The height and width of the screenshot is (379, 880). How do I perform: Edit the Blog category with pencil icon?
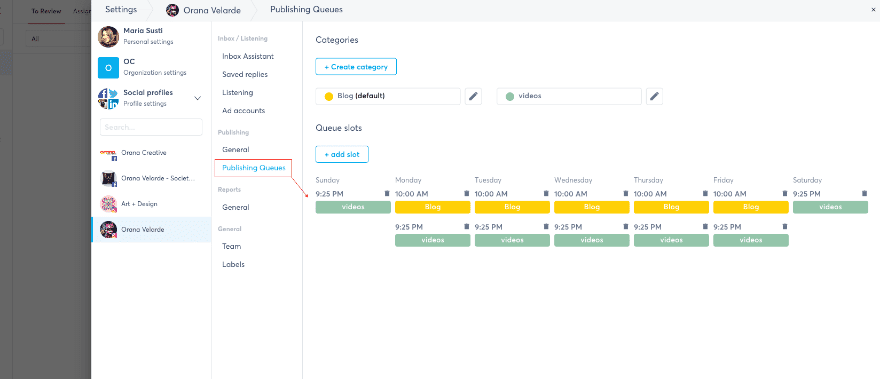point(474,96)
